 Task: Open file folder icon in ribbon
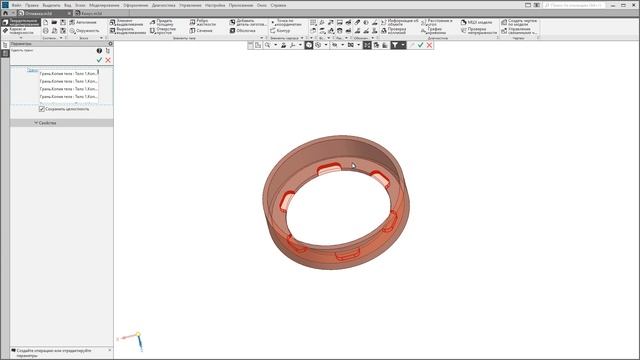(54, 22)
